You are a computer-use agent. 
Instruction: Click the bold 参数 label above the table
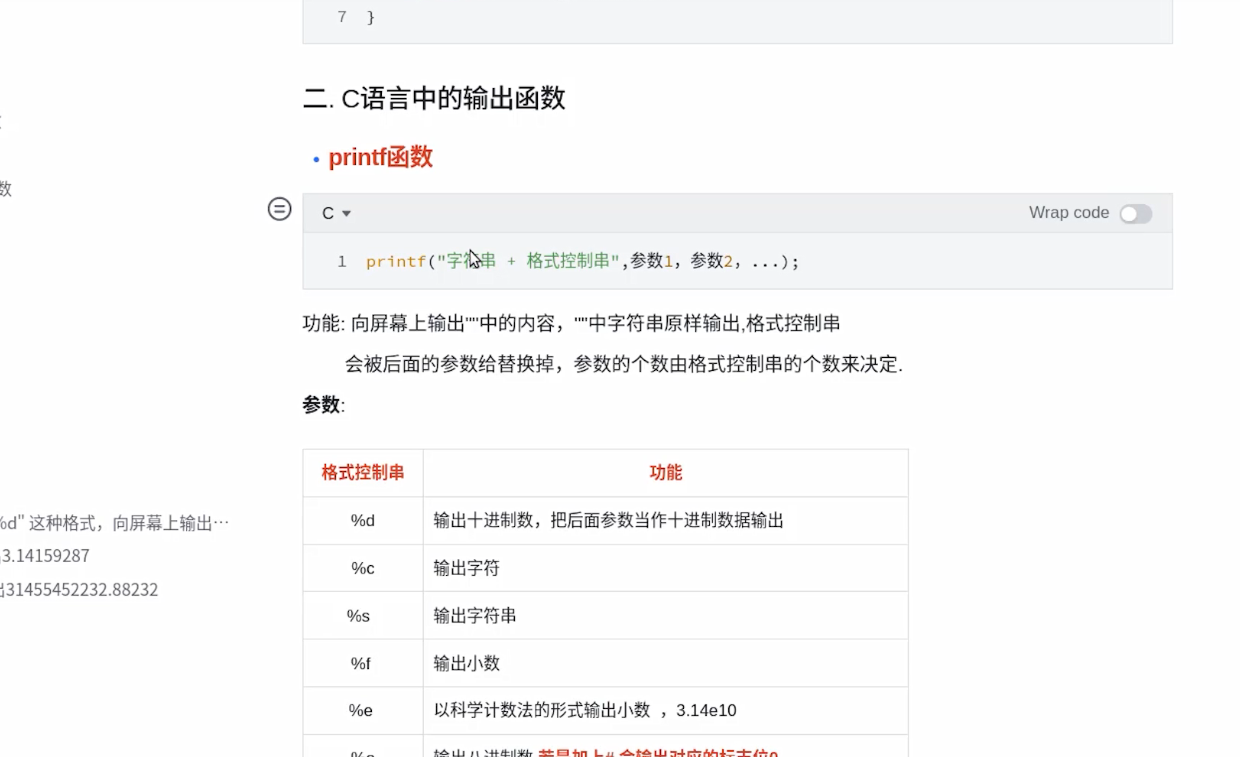pyautogui.click(x=322, y=405)
